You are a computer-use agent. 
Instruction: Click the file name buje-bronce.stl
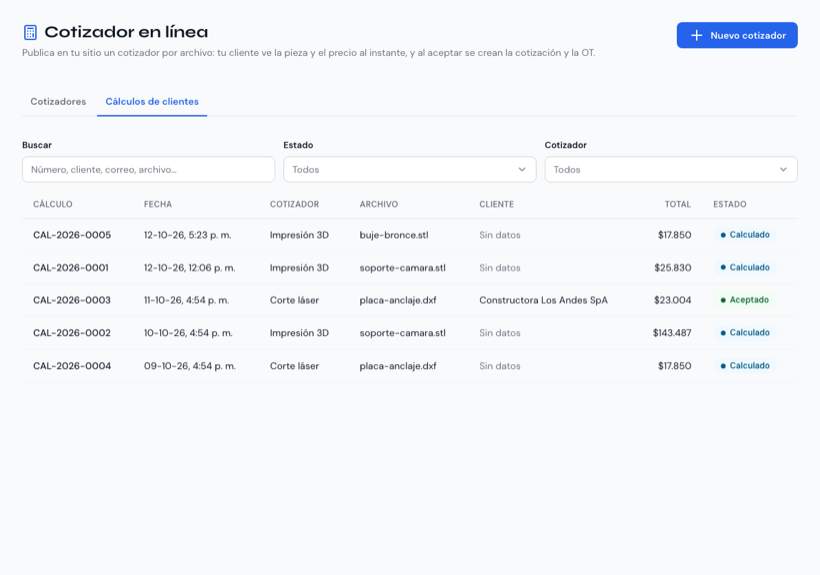point(394,235)
